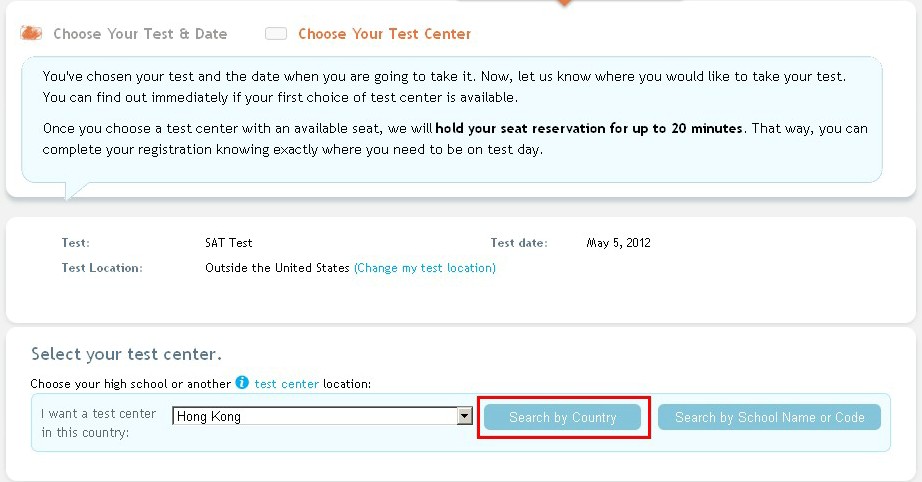
Task: Click the blue info icon near test center
Action: point(242,383)
